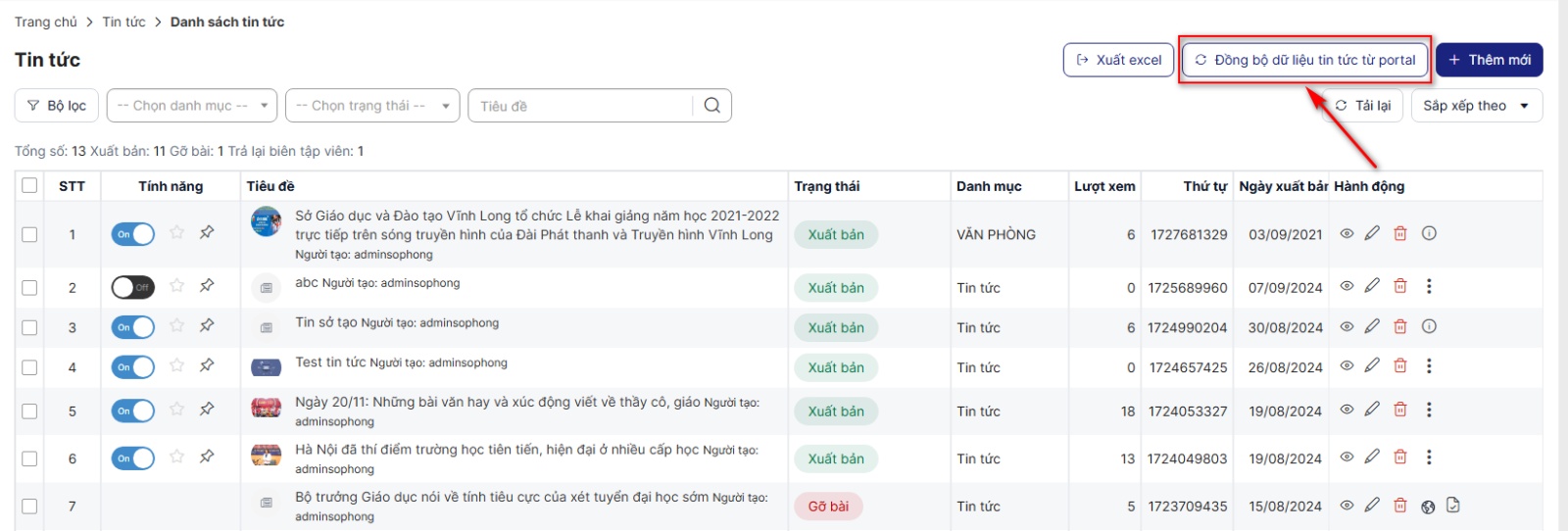Viewport: 1568px width, 531px height.
Task: Open the "Tin tức" breadcrumb link
Action: pos(123,22)
